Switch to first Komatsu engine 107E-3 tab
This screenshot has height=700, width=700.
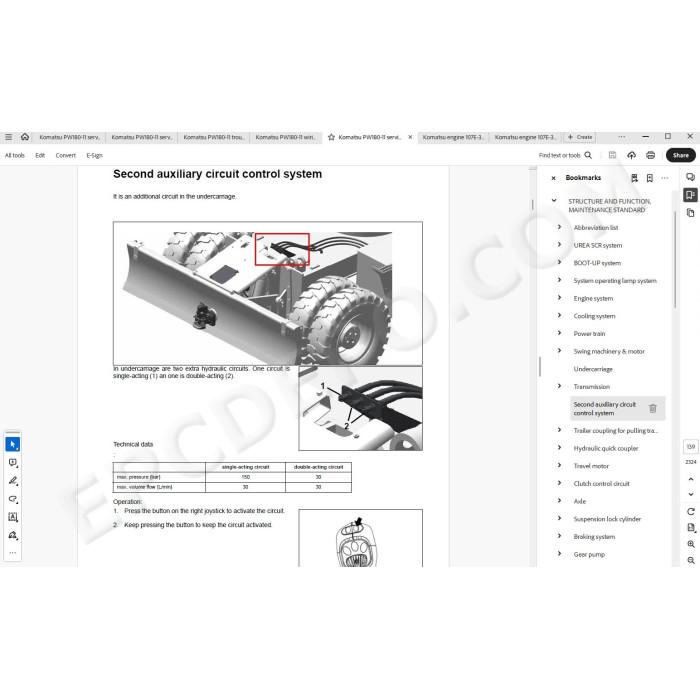[452, 137]
